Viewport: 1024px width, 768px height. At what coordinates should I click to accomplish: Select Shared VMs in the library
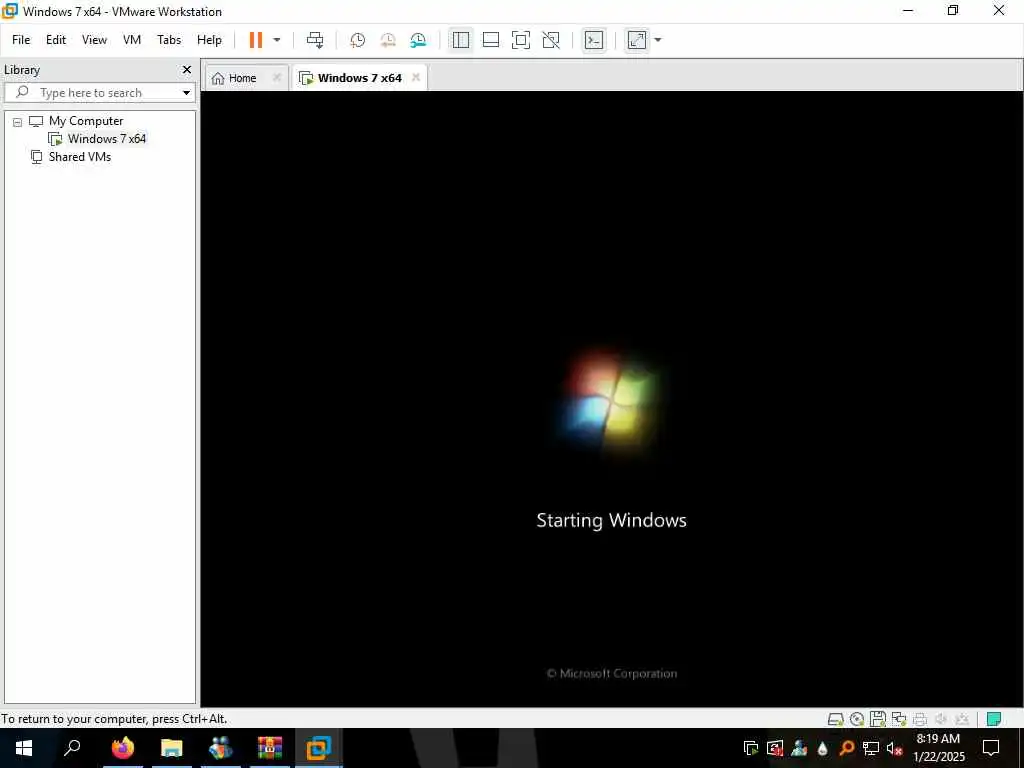(x=80, y=157)
